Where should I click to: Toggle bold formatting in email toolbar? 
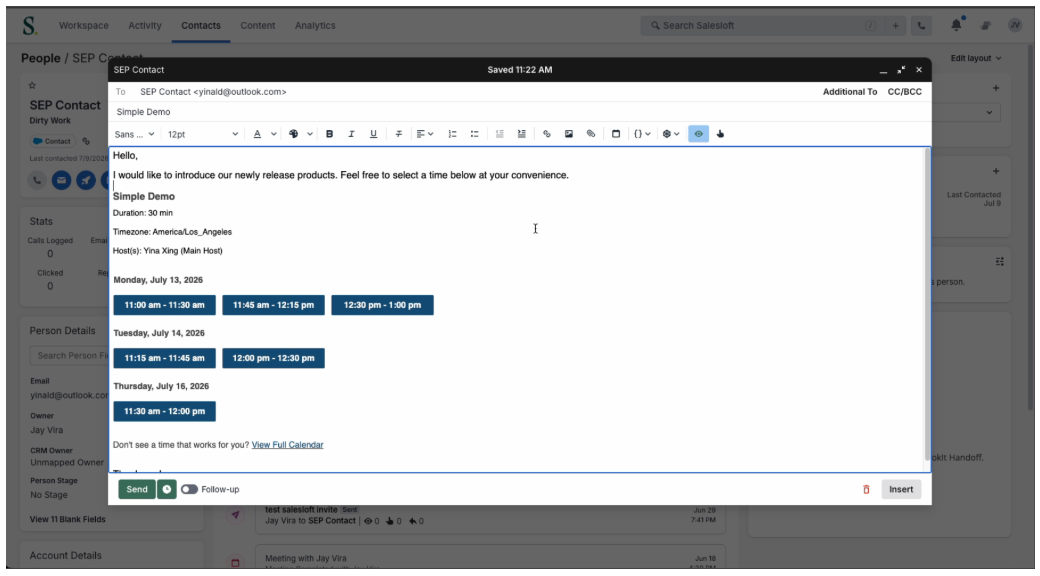click(329, 134)
